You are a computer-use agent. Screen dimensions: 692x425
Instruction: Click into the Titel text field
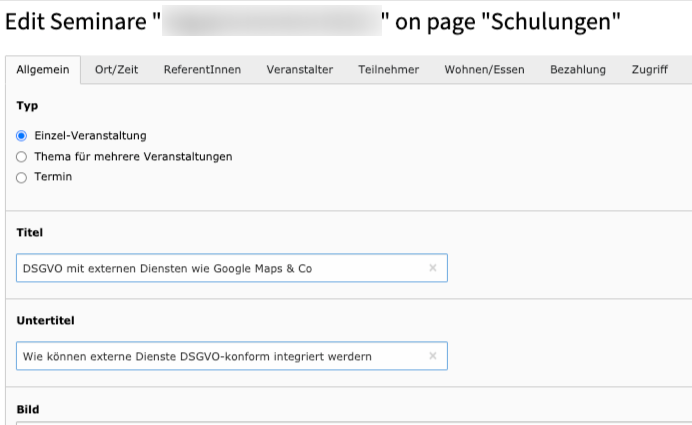(x=232, y=268)
